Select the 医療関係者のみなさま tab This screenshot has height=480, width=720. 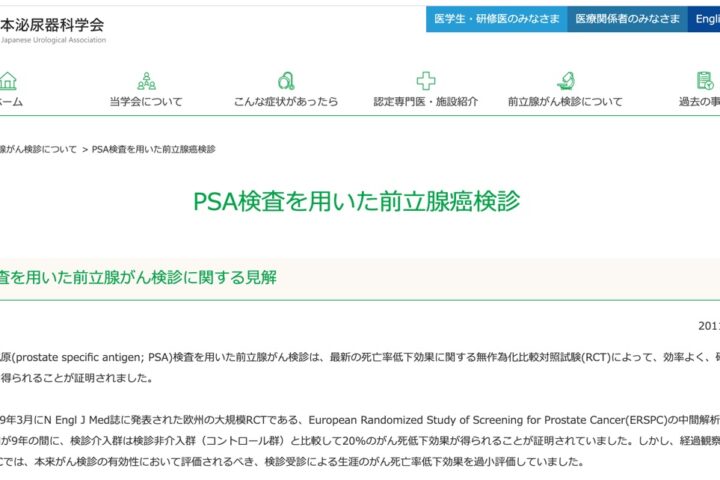click(627, 19)
